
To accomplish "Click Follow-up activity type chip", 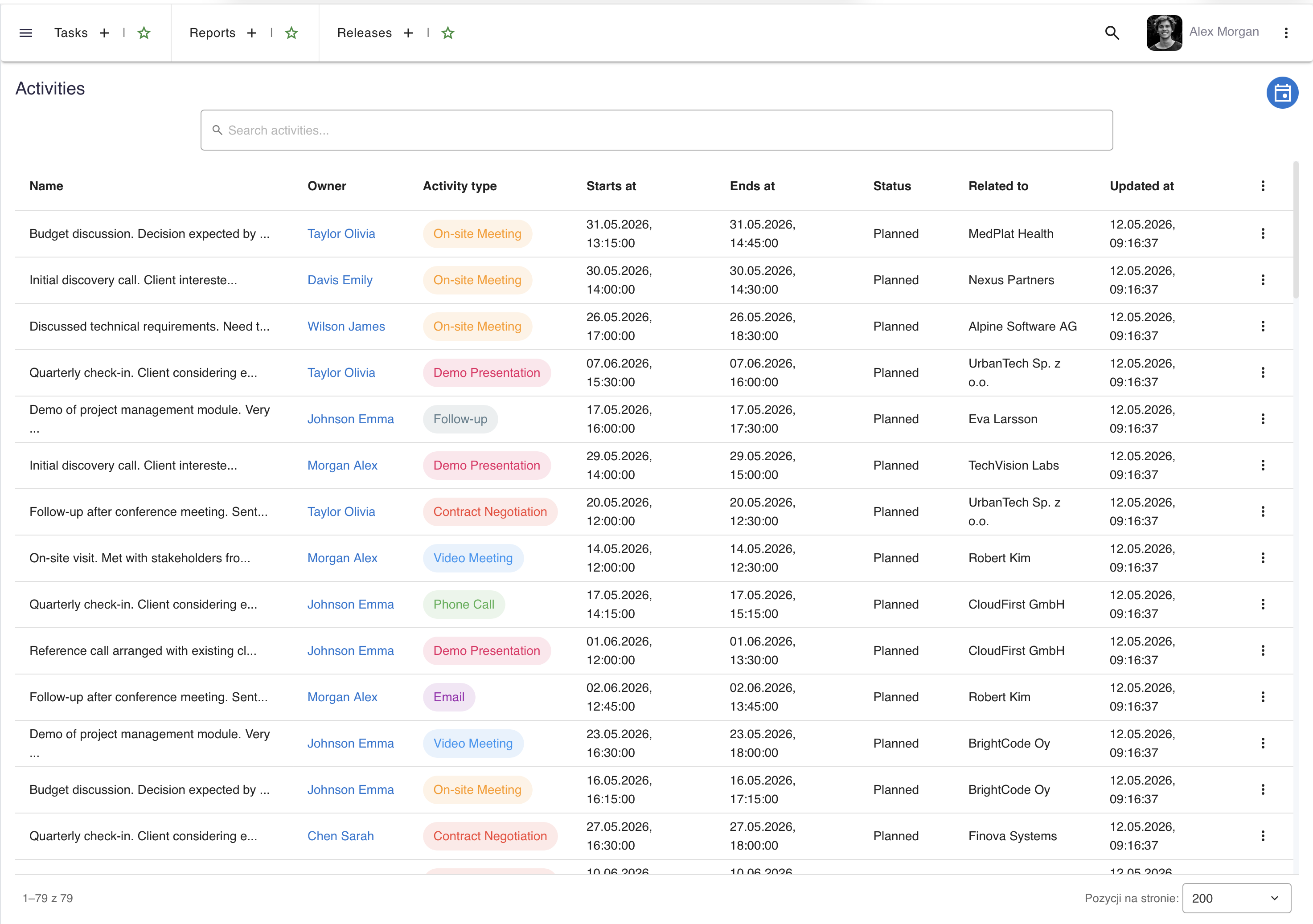I will pos(460,418).
